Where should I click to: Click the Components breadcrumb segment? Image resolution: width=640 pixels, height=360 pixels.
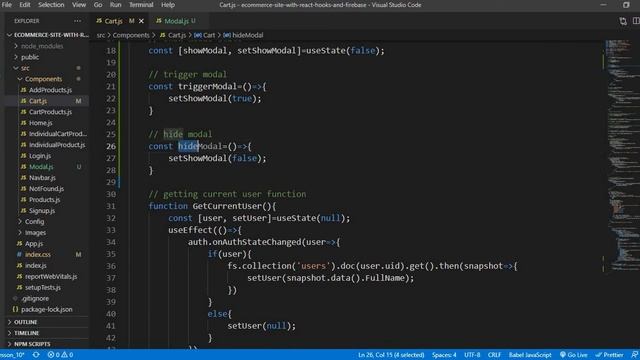click(131, 36)
